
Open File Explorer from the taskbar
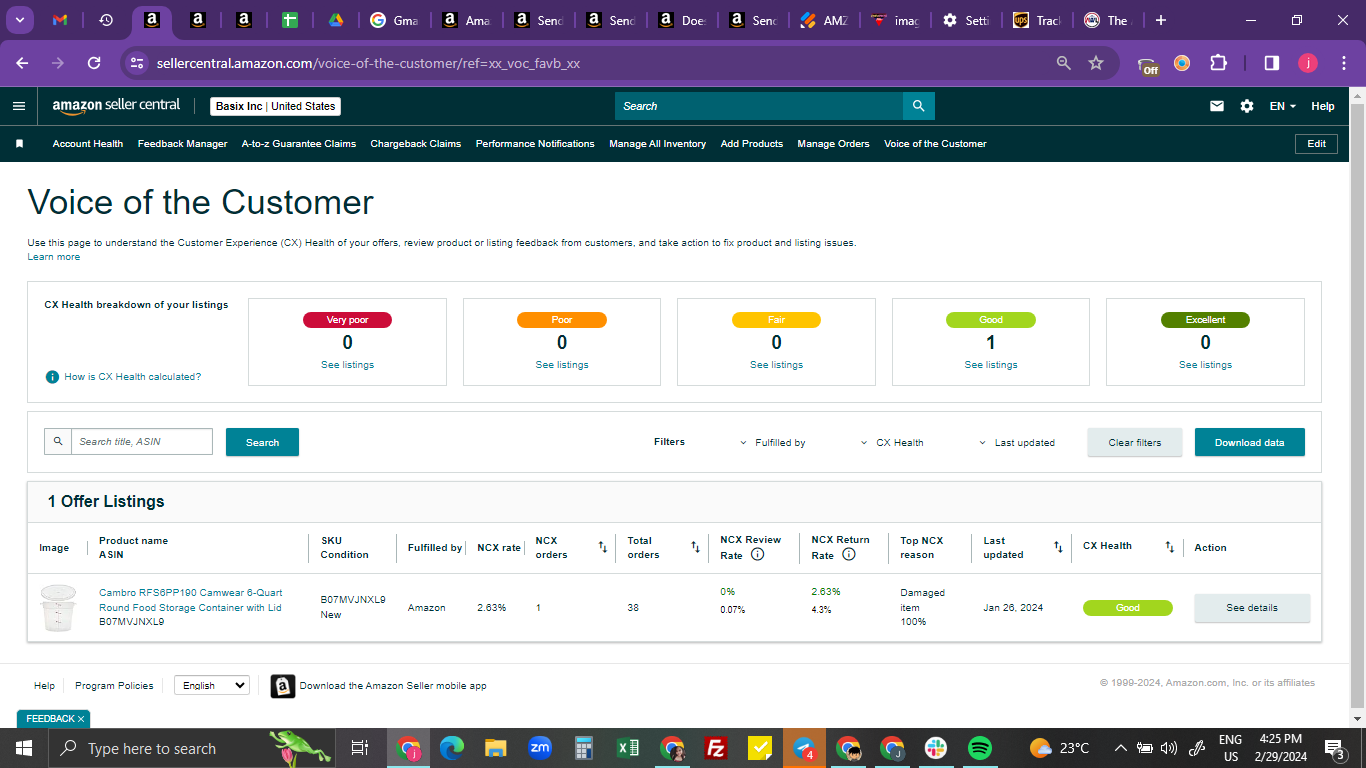coord(496,748)
